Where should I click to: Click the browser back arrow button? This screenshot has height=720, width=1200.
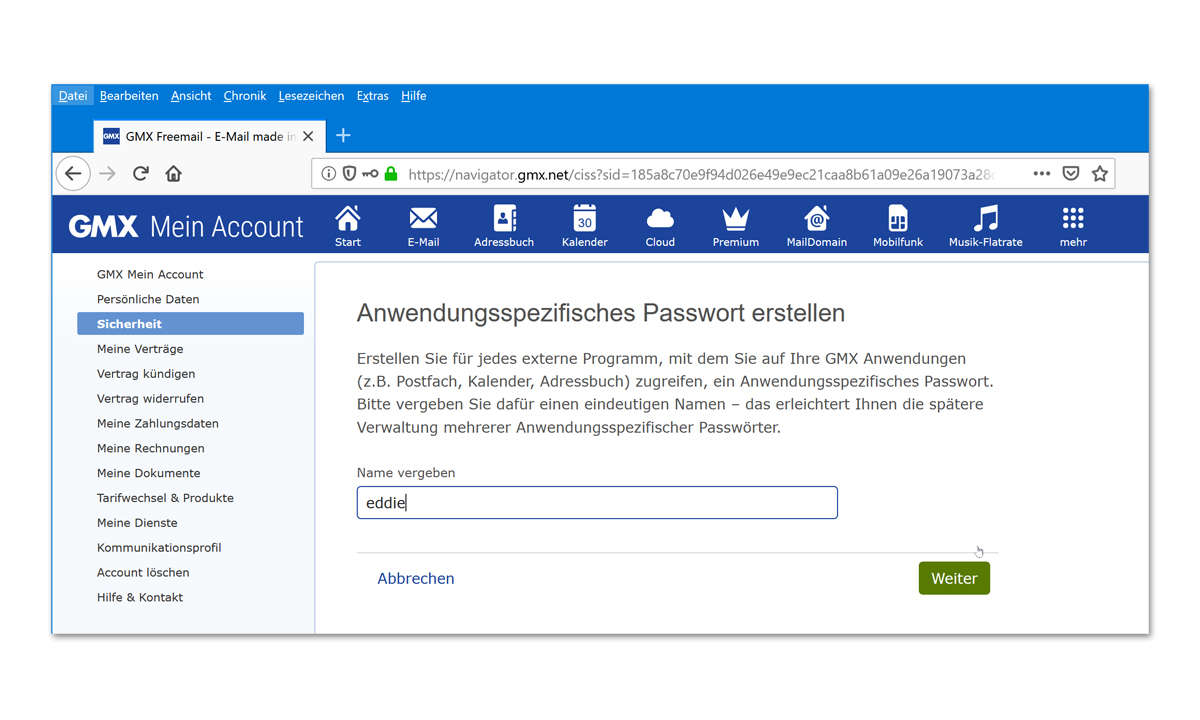click(73, 173)
